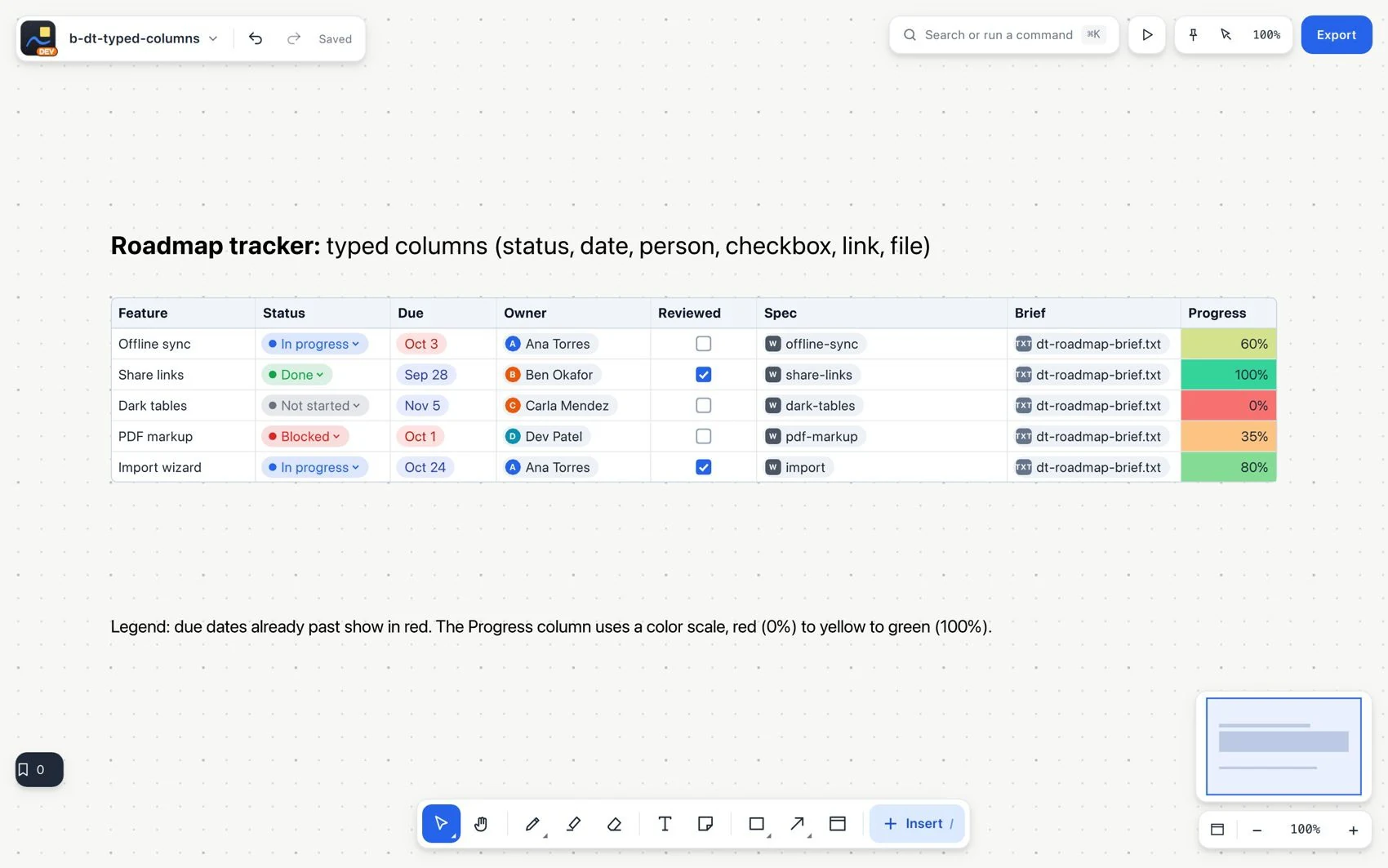The image size is (1388, 868).
Task: Expand the b-dt-typed-columns document menu
Action: pos(213,38)
